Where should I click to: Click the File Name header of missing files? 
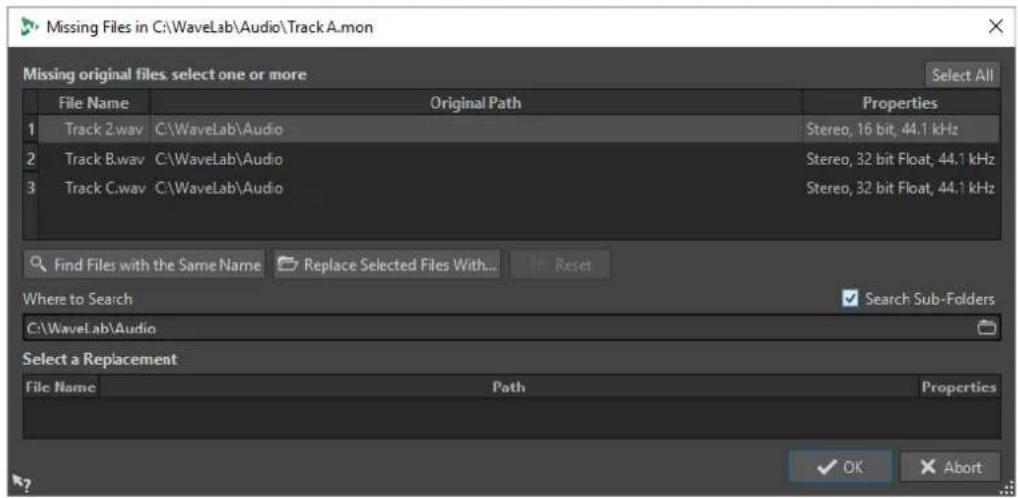coord(93,103)
